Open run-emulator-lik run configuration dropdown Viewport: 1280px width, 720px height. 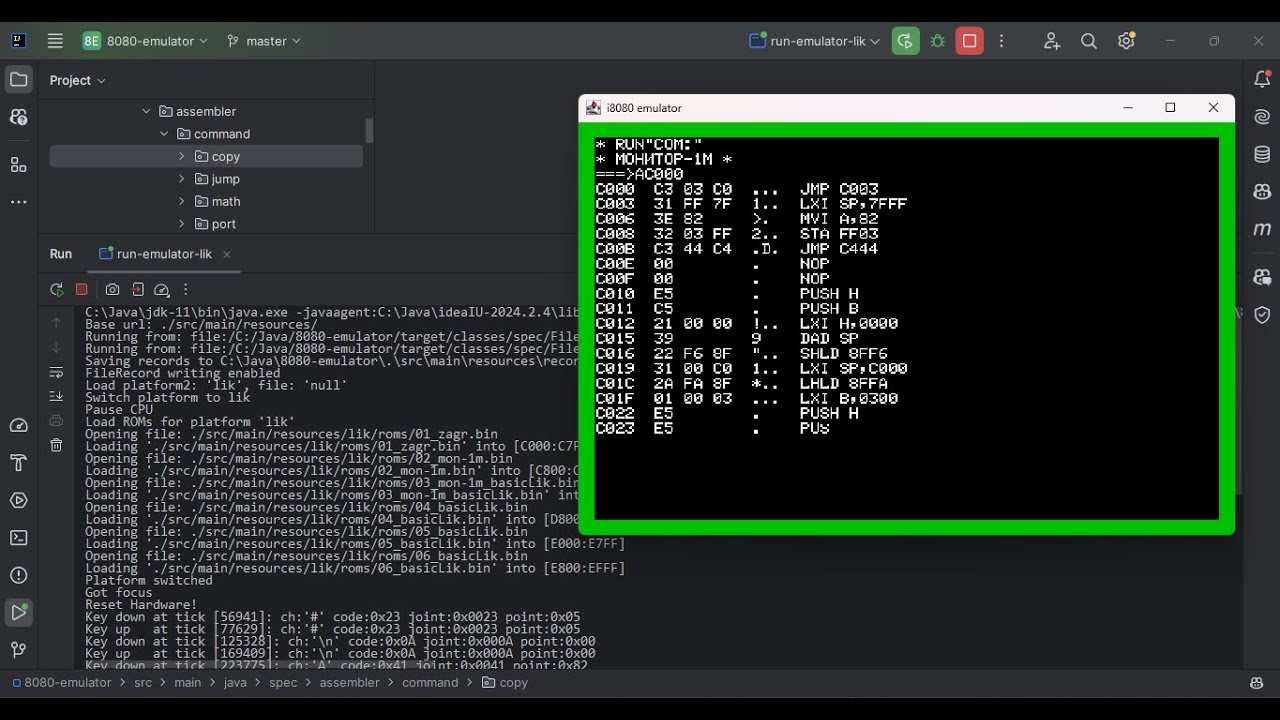(814, 41)
